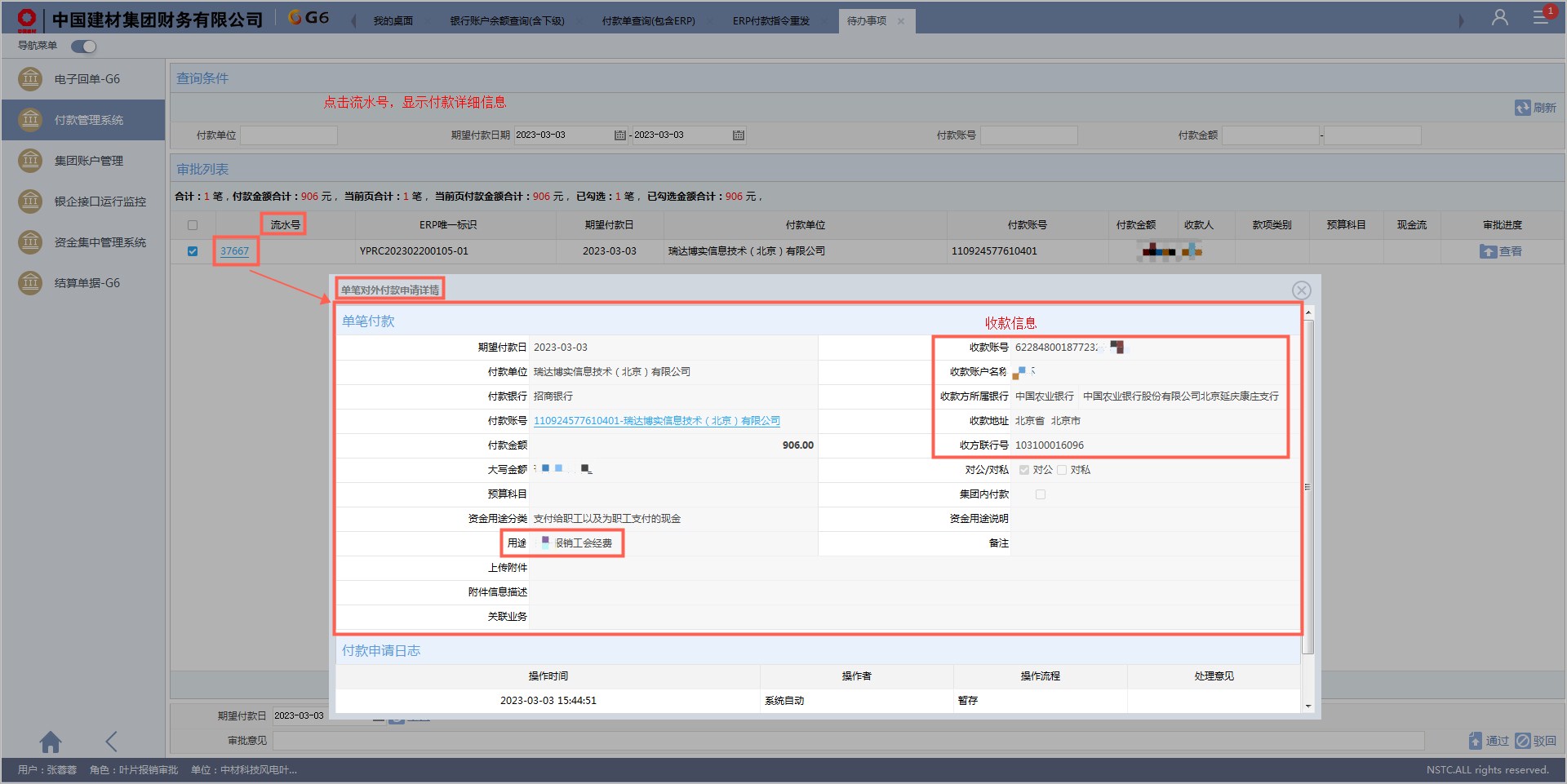Screen dimensions: 1567x784
Task: Open the start date calendar icon
Action: (620, 135)
